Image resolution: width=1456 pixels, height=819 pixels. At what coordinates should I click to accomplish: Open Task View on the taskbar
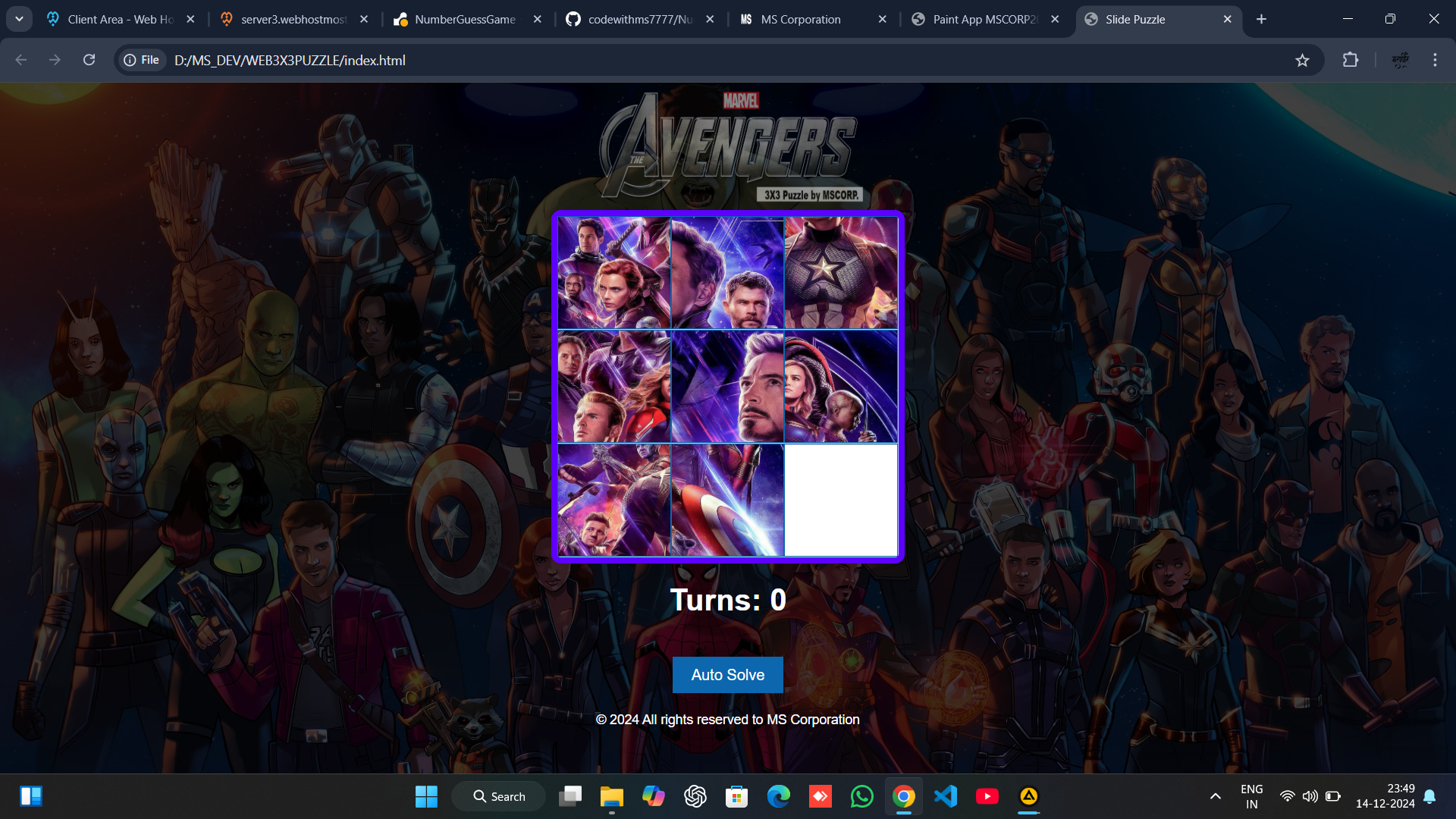tap(570, 796)
